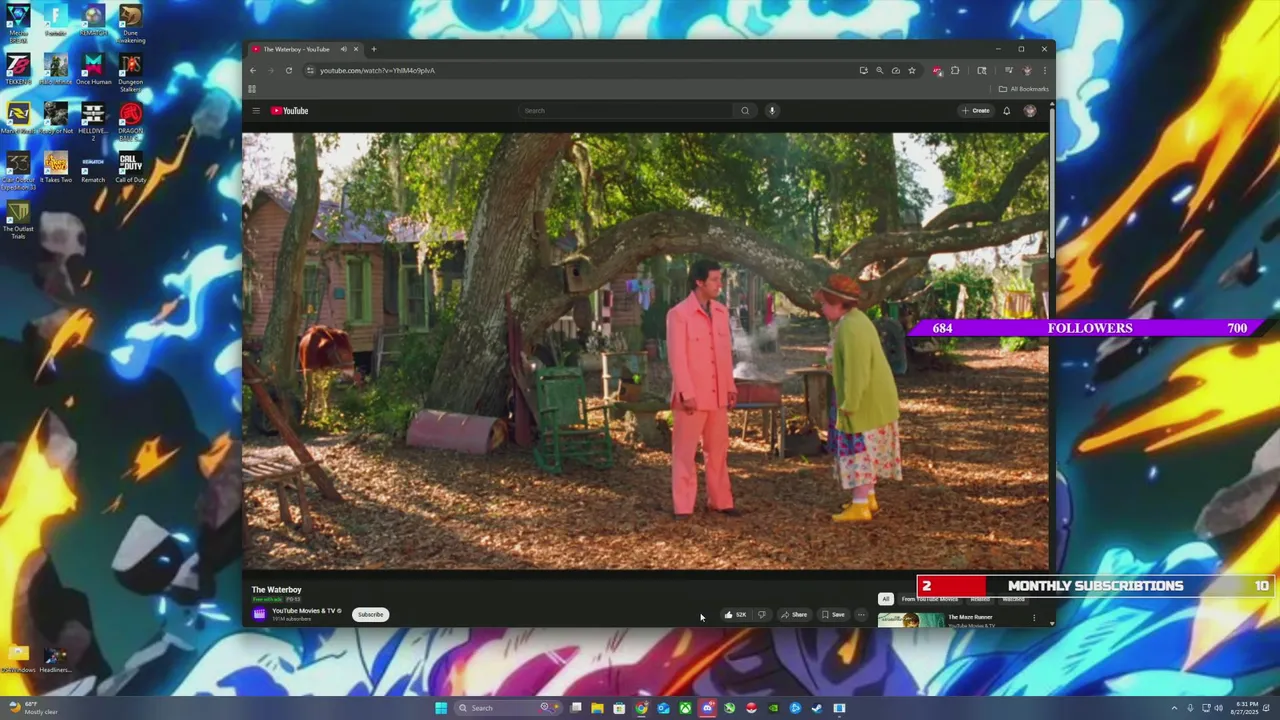Share the Waterboy video

click(x=794, y=615)
